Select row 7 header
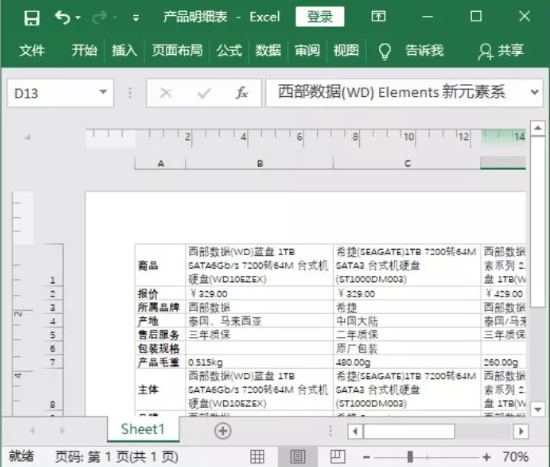Screen dimensions: 550x467 (x=53, y=362)
